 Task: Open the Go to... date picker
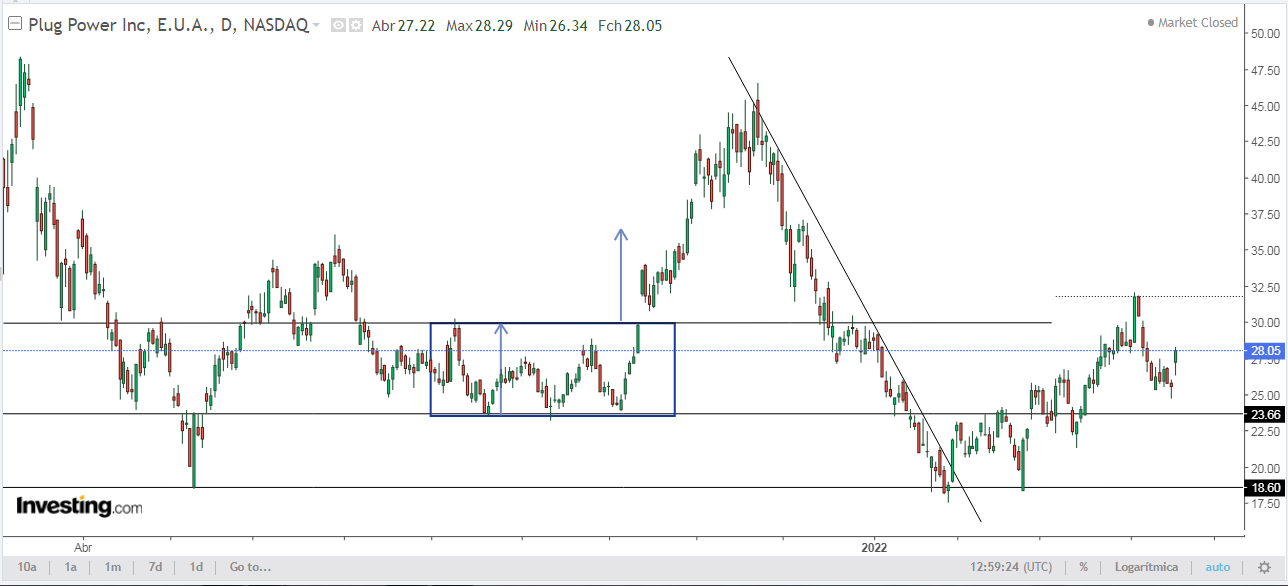coord(250,567)
